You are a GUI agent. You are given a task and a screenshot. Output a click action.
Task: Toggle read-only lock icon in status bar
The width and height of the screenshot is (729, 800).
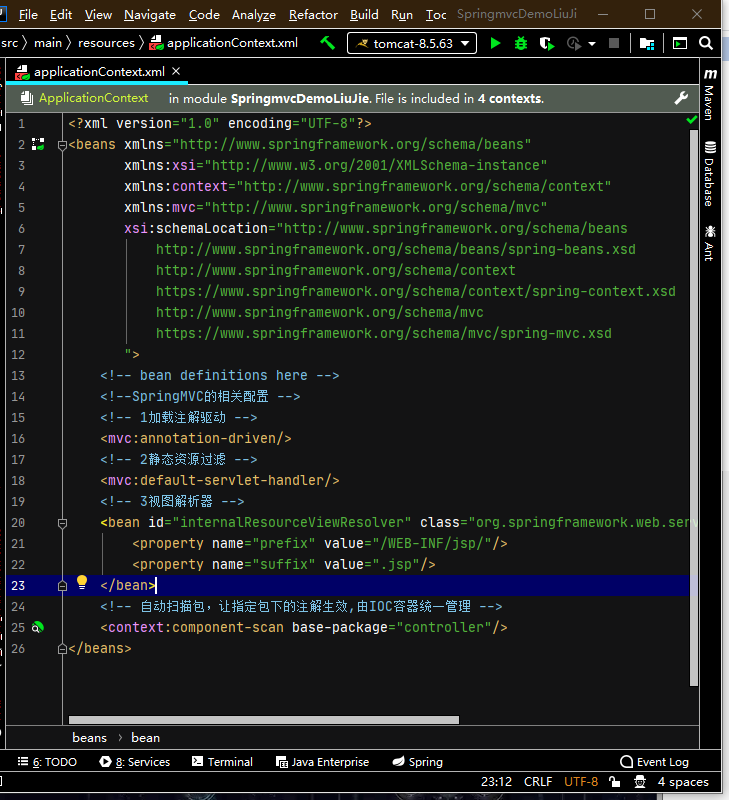[615, 782]
